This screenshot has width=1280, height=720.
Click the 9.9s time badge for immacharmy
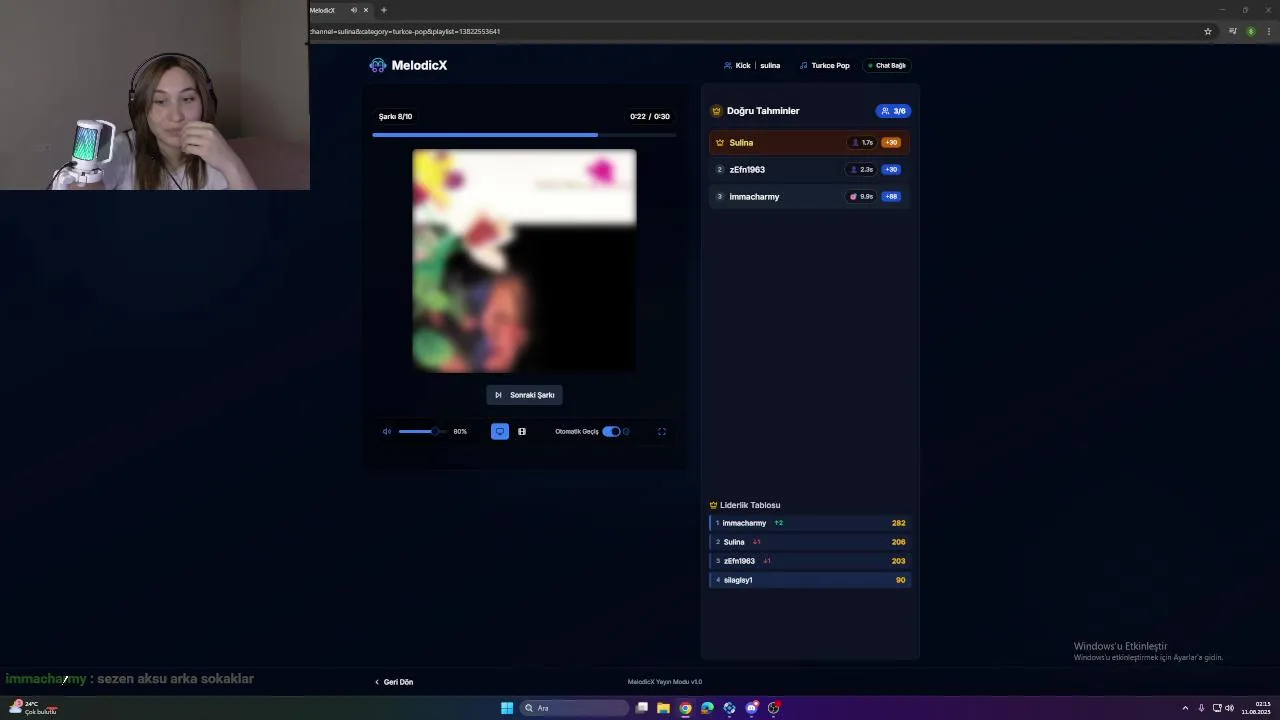pyautogui.click(x=861, y=197)
